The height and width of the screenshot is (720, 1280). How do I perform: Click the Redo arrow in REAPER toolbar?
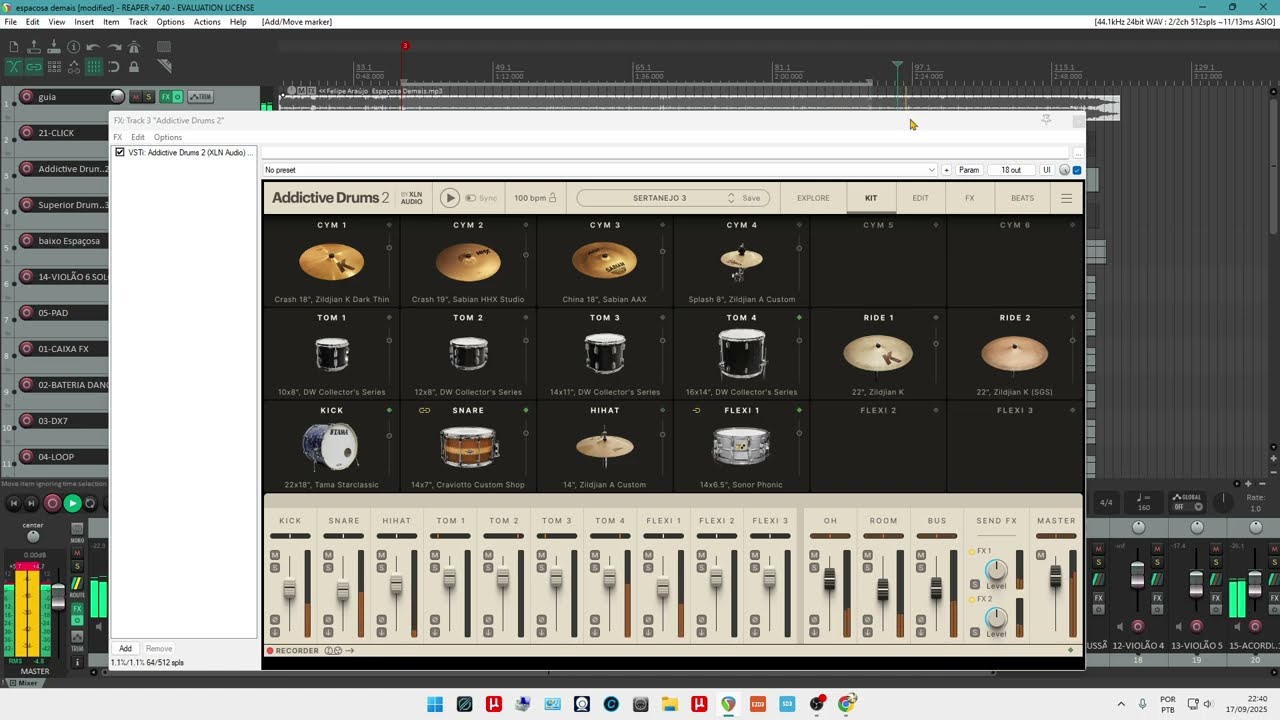114,47
